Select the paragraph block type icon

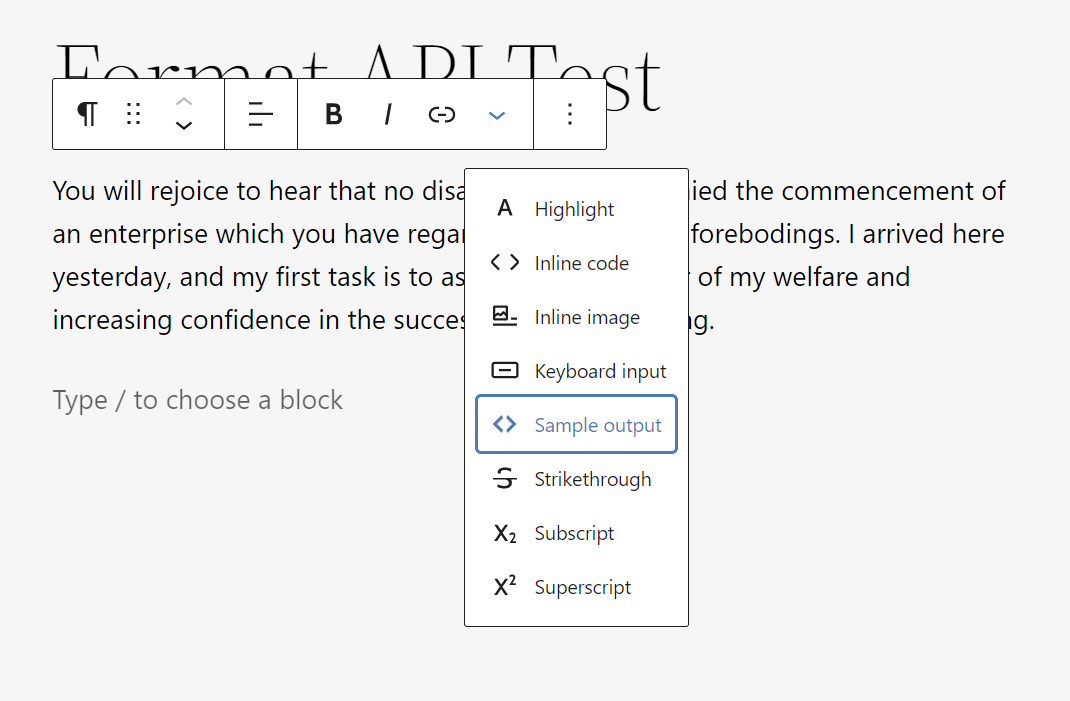tap(87, 114)
